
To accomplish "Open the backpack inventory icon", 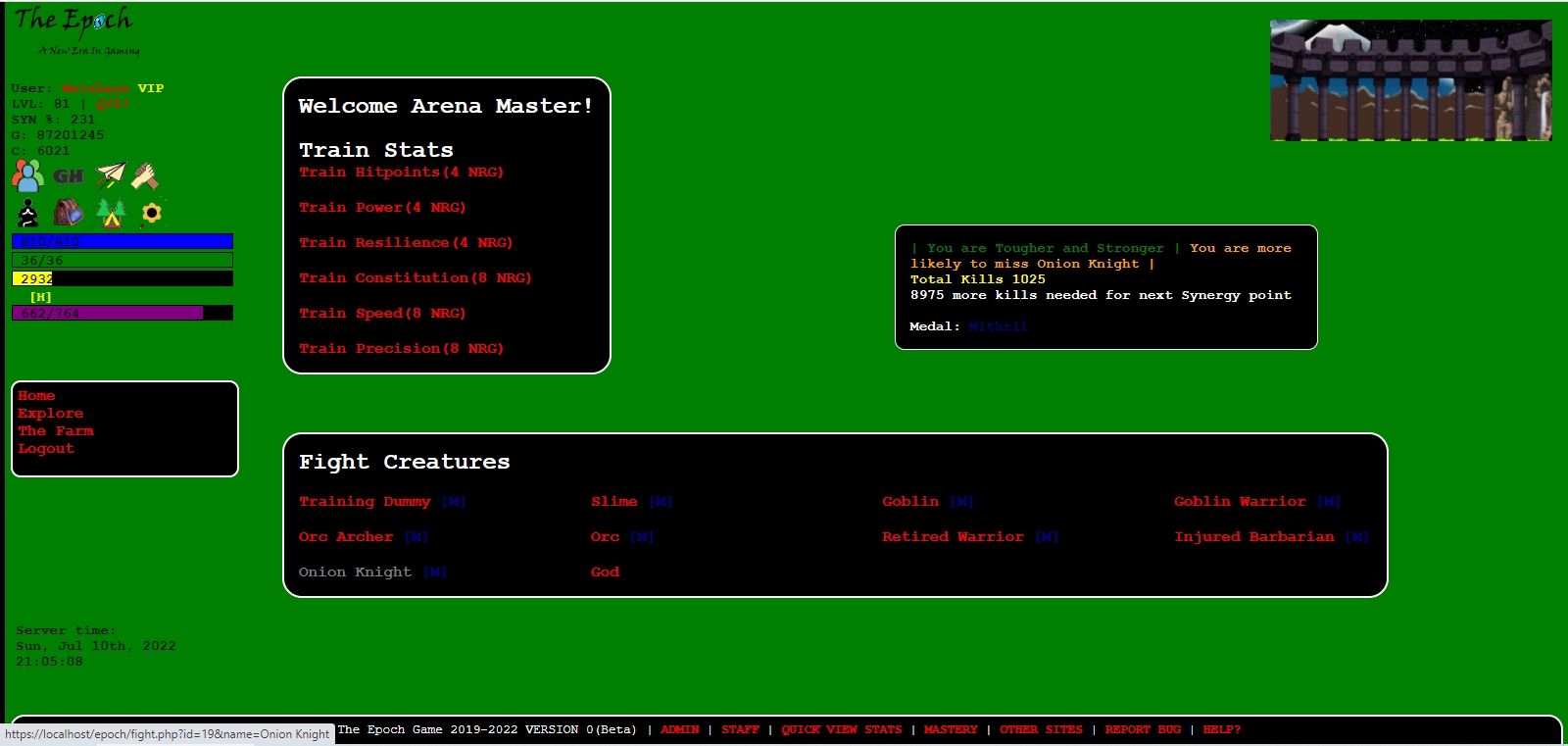I will point(69,213).
